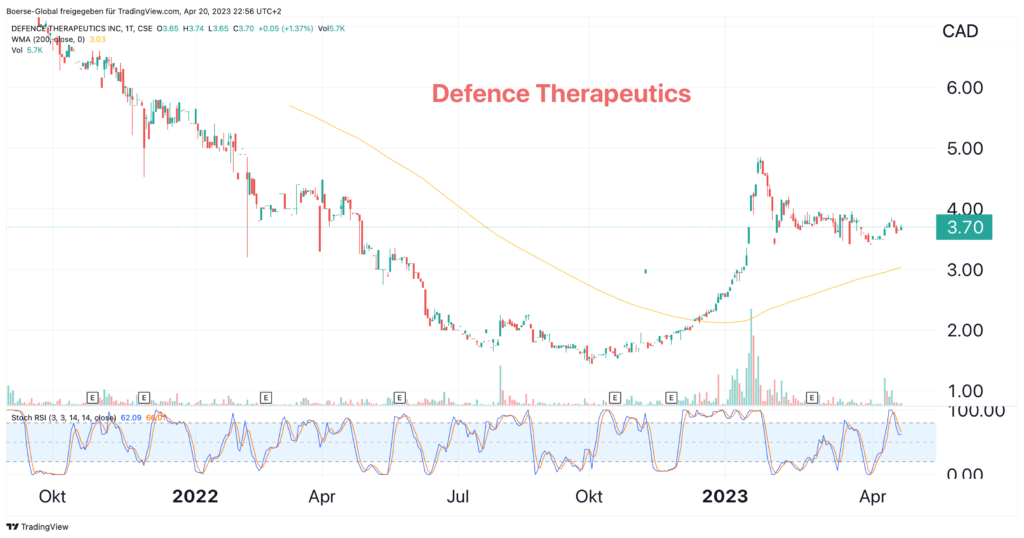
Task: Click the CAD currency label
Action: [x=960, y=31]
